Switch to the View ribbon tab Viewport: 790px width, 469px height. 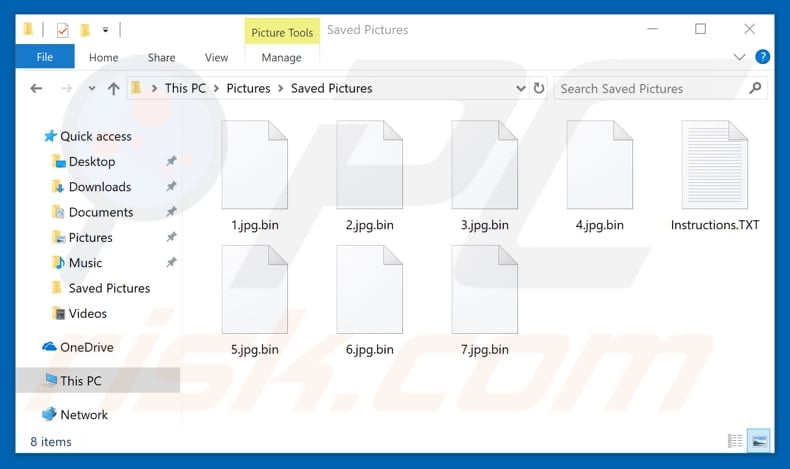click(x=216, y=57)
